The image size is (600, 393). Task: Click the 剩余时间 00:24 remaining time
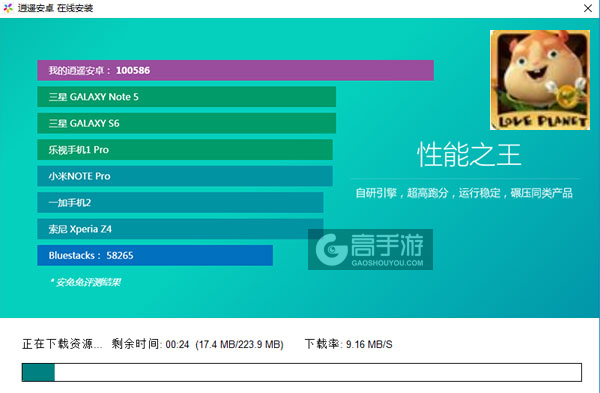(150, 344)
